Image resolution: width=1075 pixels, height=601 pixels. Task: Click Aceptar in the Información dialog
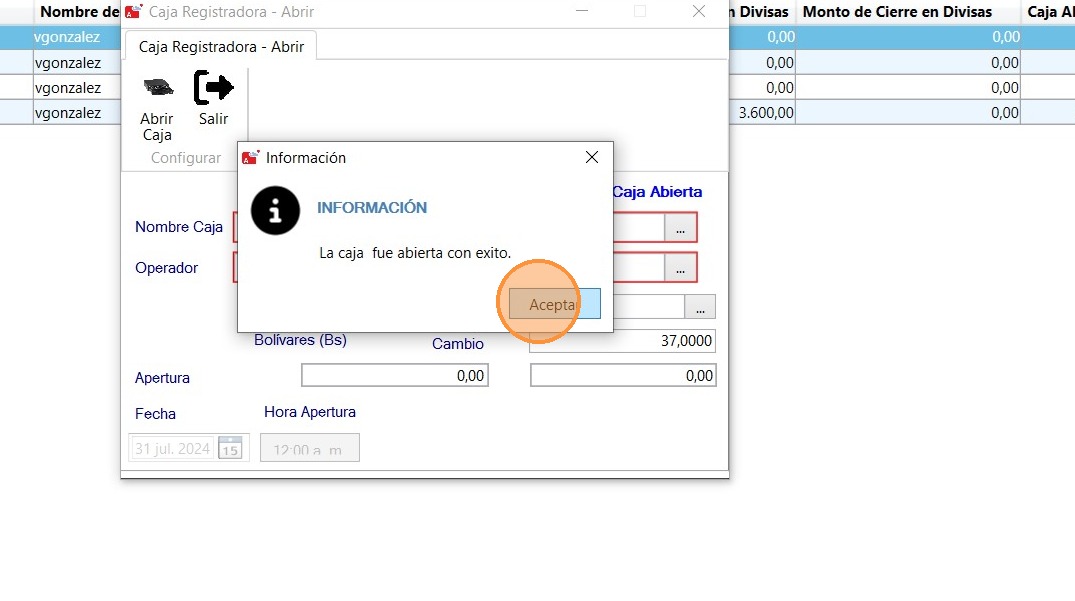click(x=555, y=304)
